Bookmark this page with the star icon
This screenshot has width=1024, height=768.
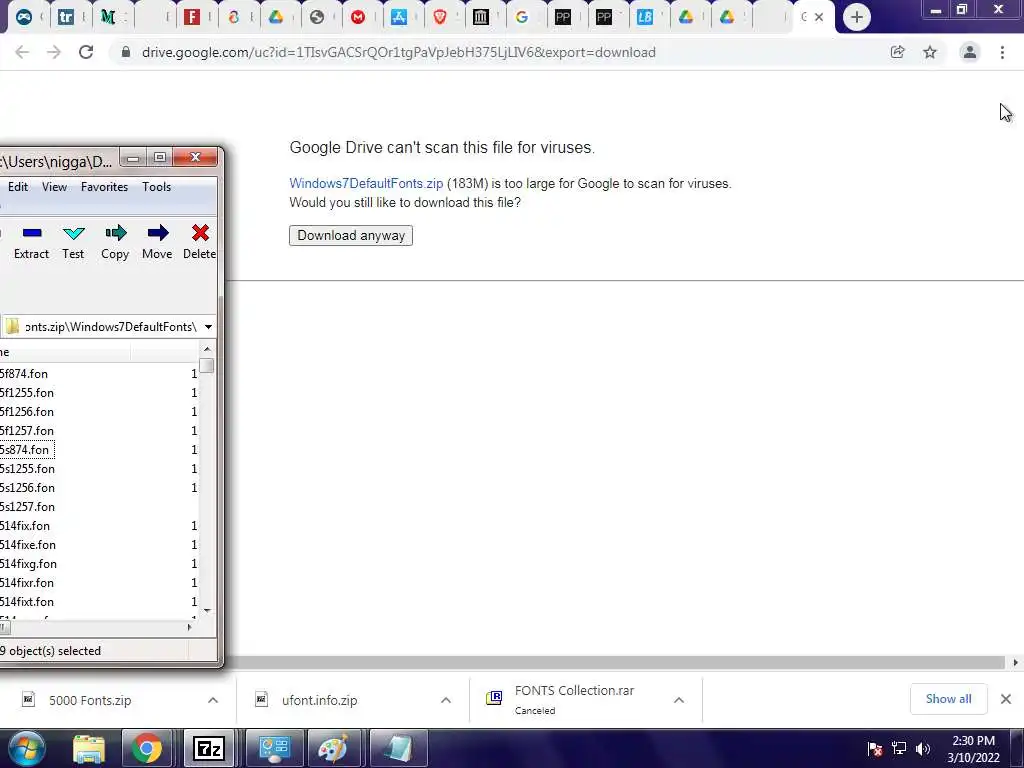pos(930,52)
